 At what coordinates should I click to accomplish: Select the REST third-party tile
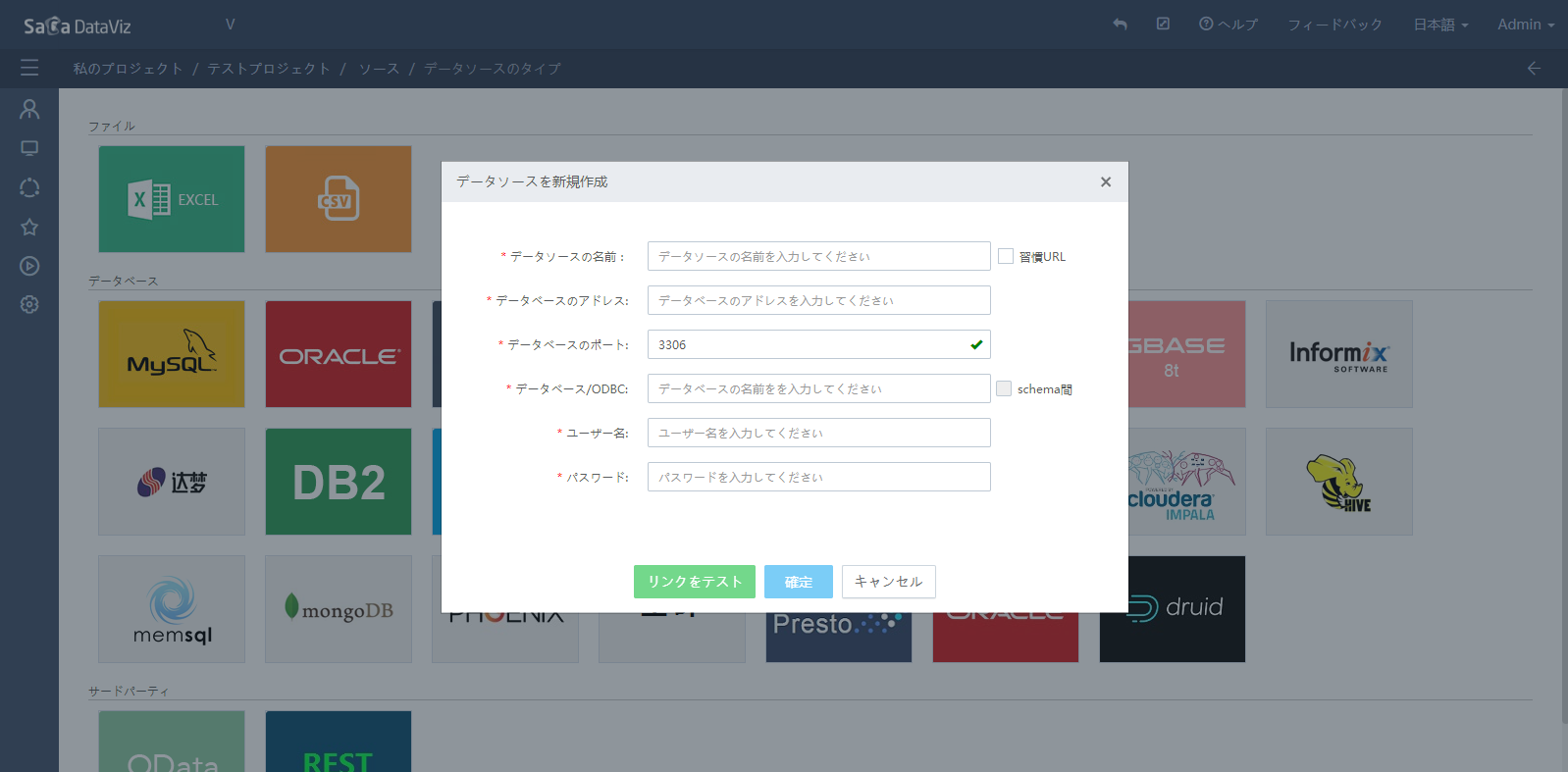pos(339,742)
